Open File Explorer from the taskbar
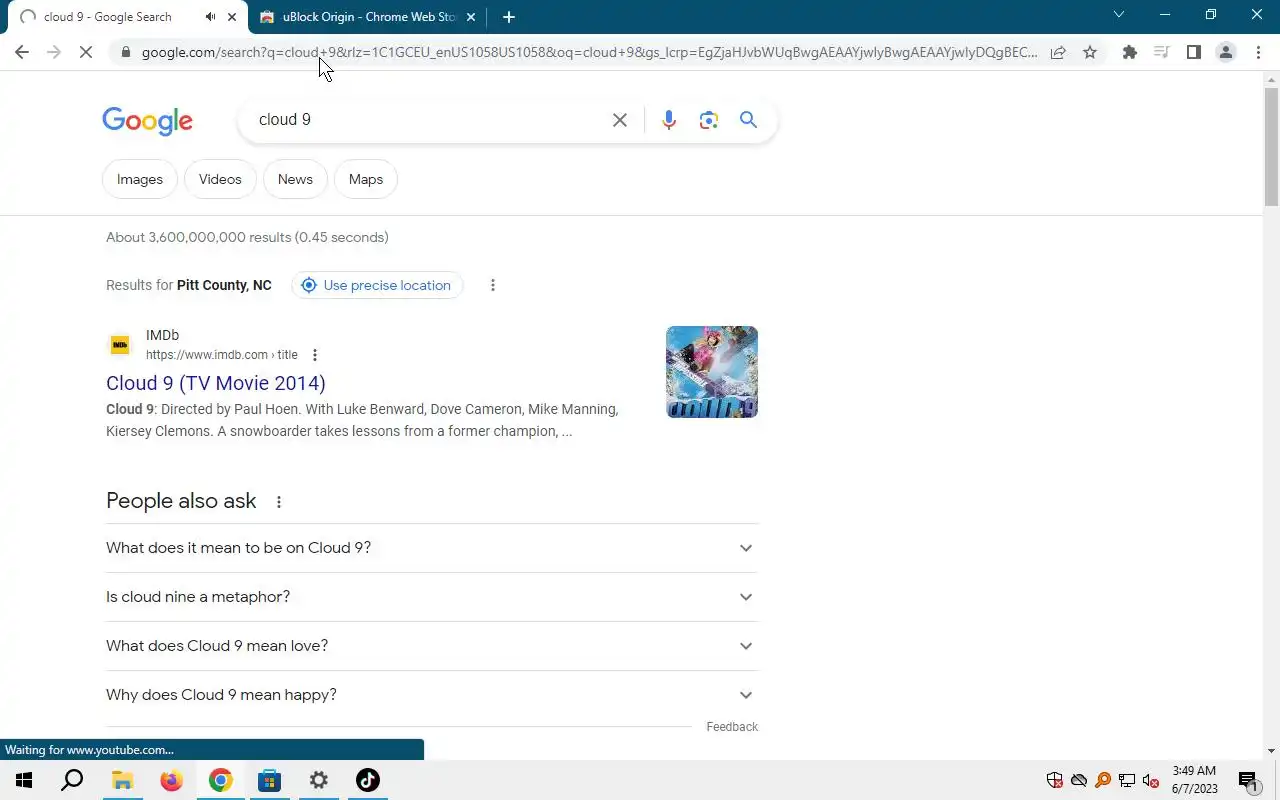Image resolution: width=1280 pixels, height=800 pixels. [x=122, y=780]
